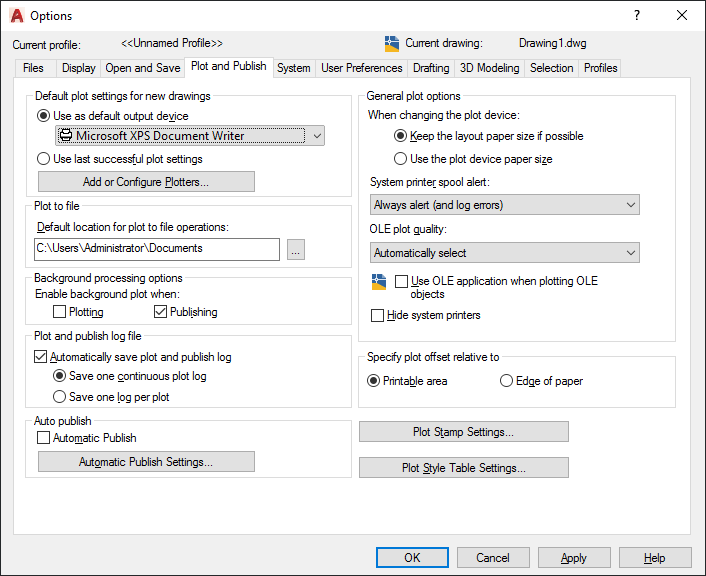The height and width of the screenshot is (576, 706).
Task: Click the plot to file location field
Action: point(156,249)
